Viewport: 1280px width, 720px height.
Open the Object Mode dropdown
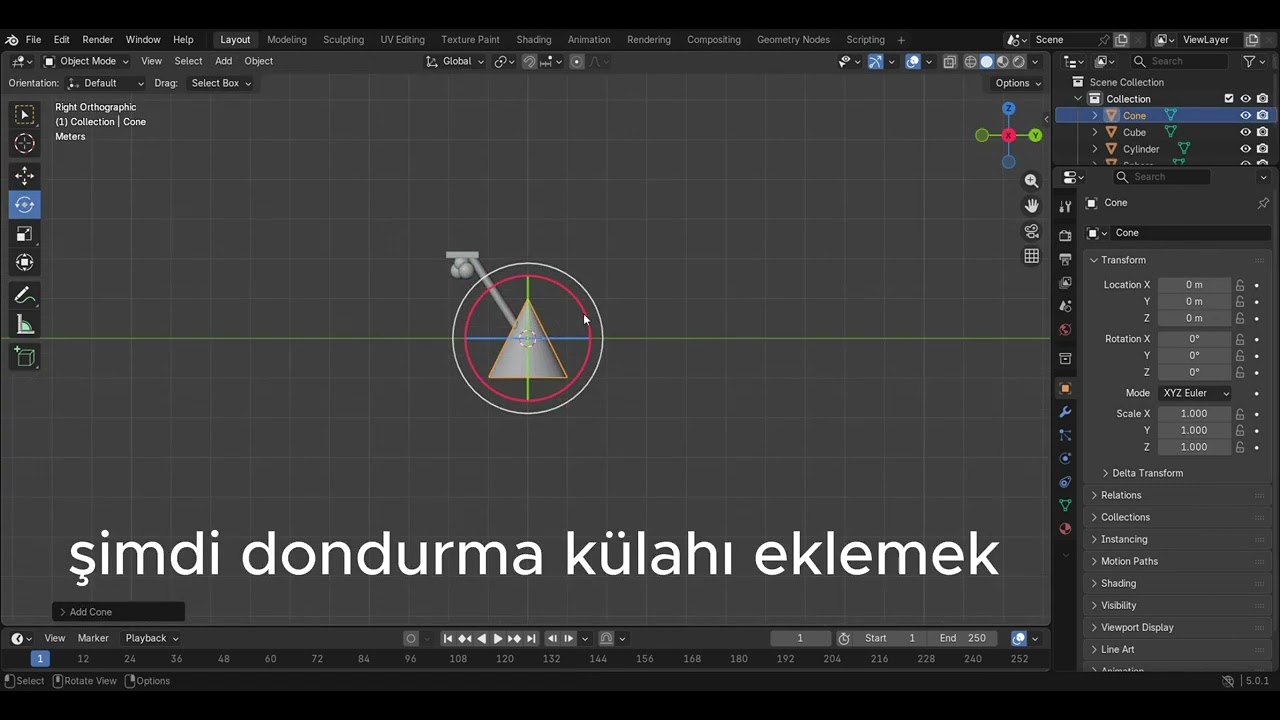(x=86, y=61)
